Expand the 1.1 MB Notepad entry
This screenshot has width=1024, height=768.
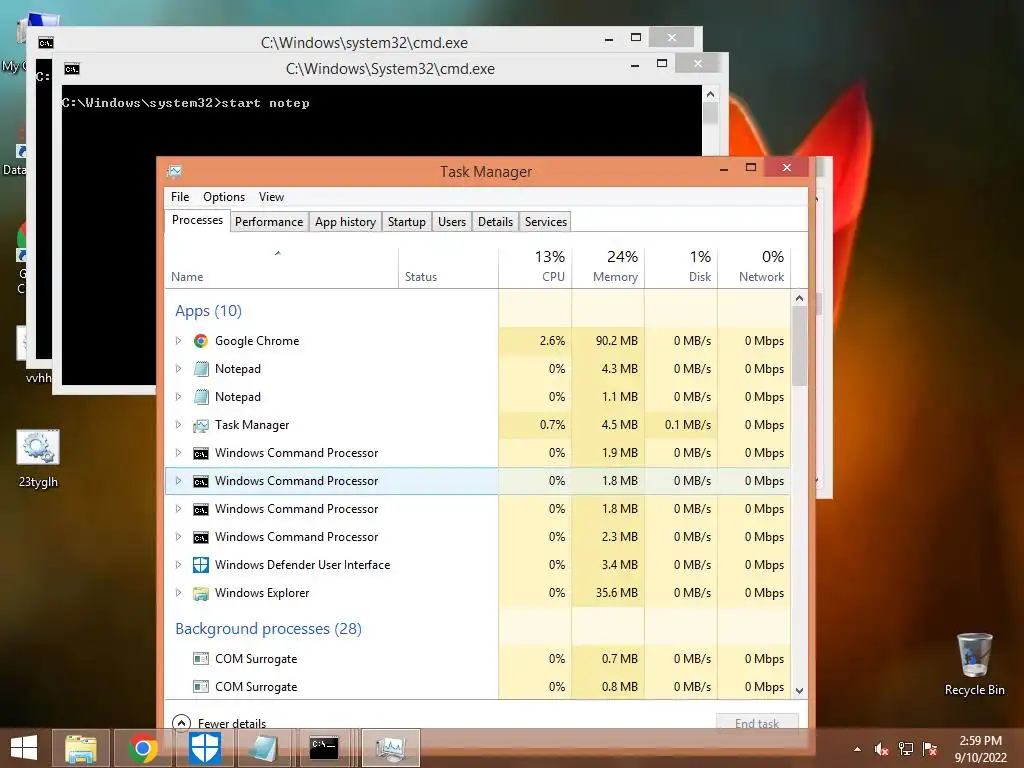click(178, 396)
